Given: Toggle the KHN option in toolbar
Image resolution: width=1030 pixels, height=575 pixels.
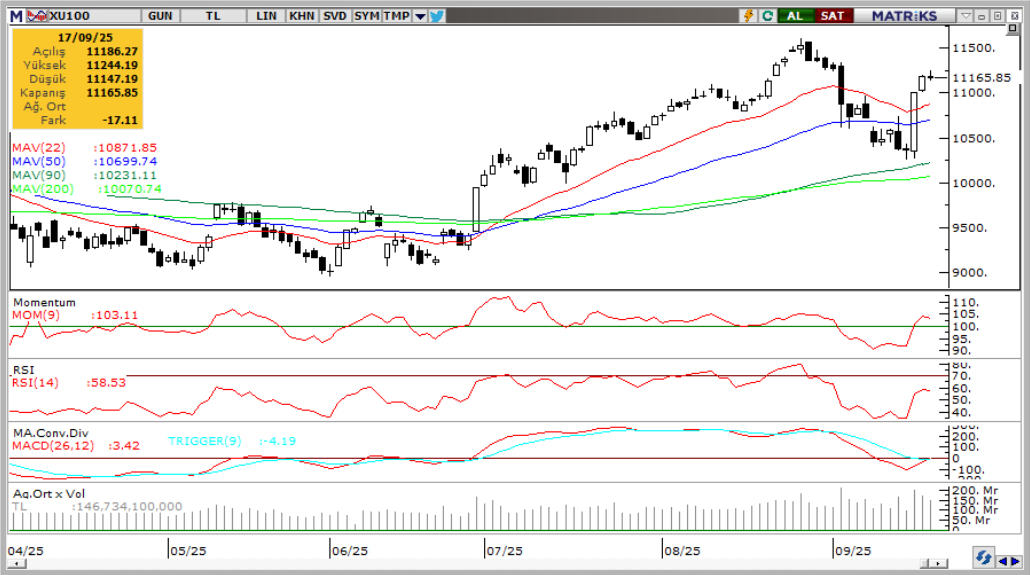Looking at the screenshot, I should click(x=301, y=16).
